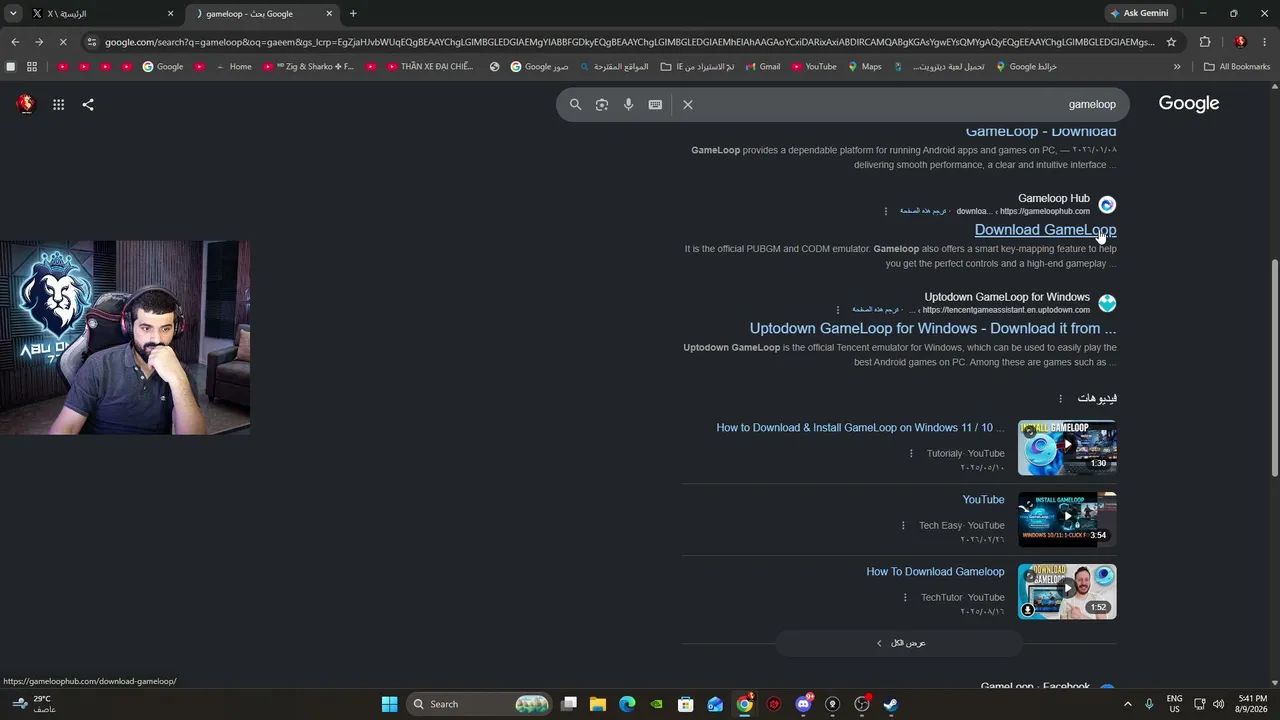Open the All Bookmarks folder
The width and height of the screenshot is (1280, 720).
coord(1237,67)
